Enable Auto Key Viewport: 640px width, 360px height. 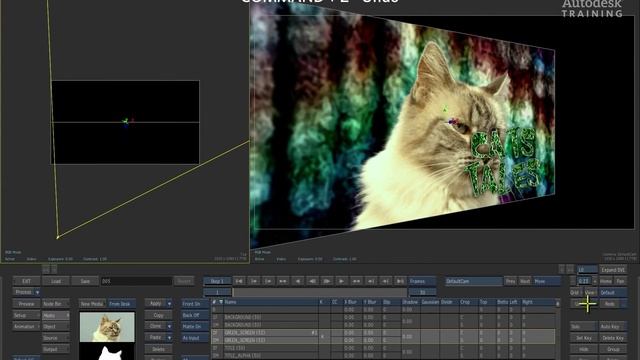coord(612,327)
